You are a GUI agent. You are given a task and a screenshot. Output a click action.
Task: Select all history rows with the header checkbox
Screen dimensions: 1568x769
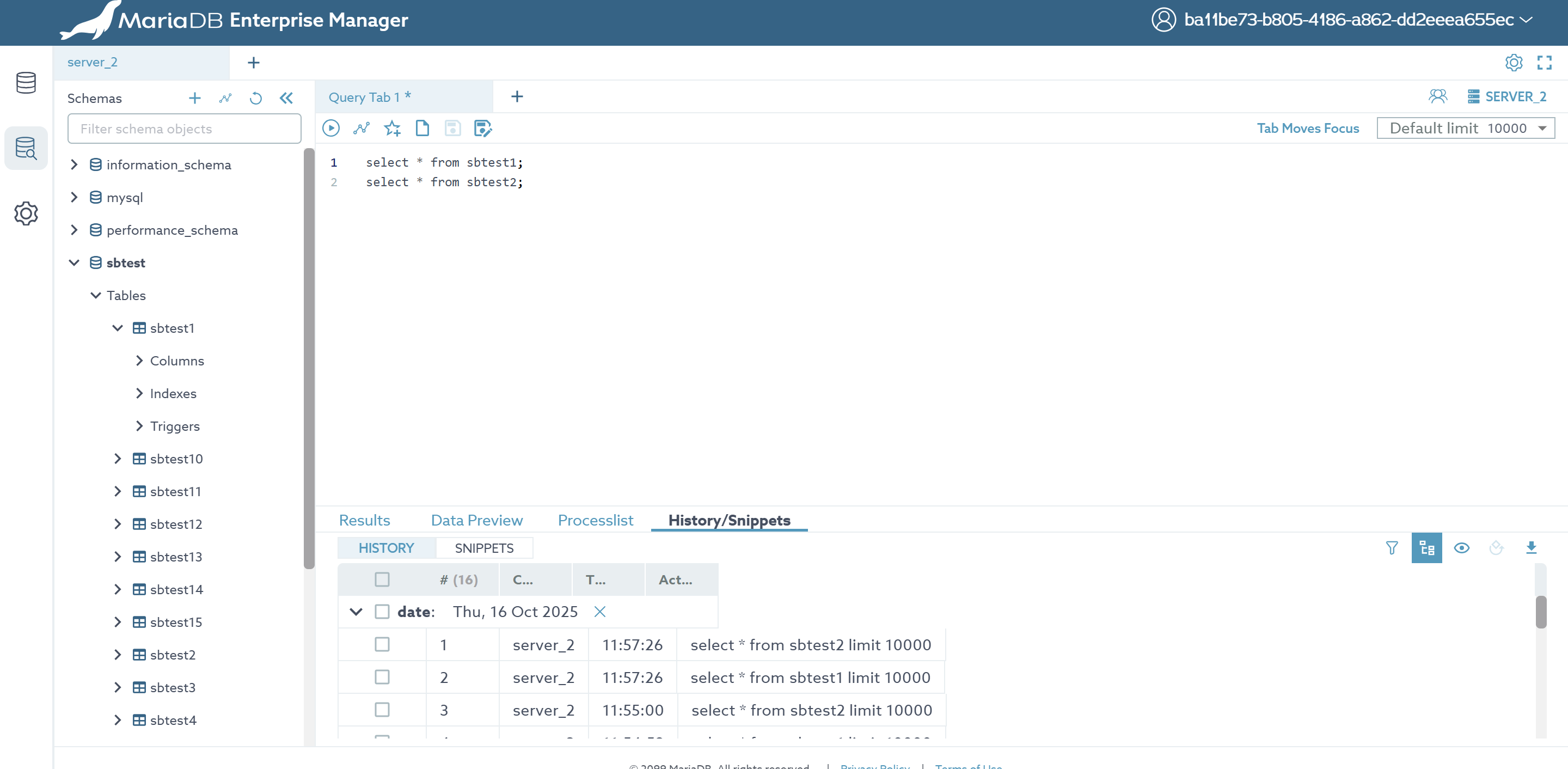382,579
